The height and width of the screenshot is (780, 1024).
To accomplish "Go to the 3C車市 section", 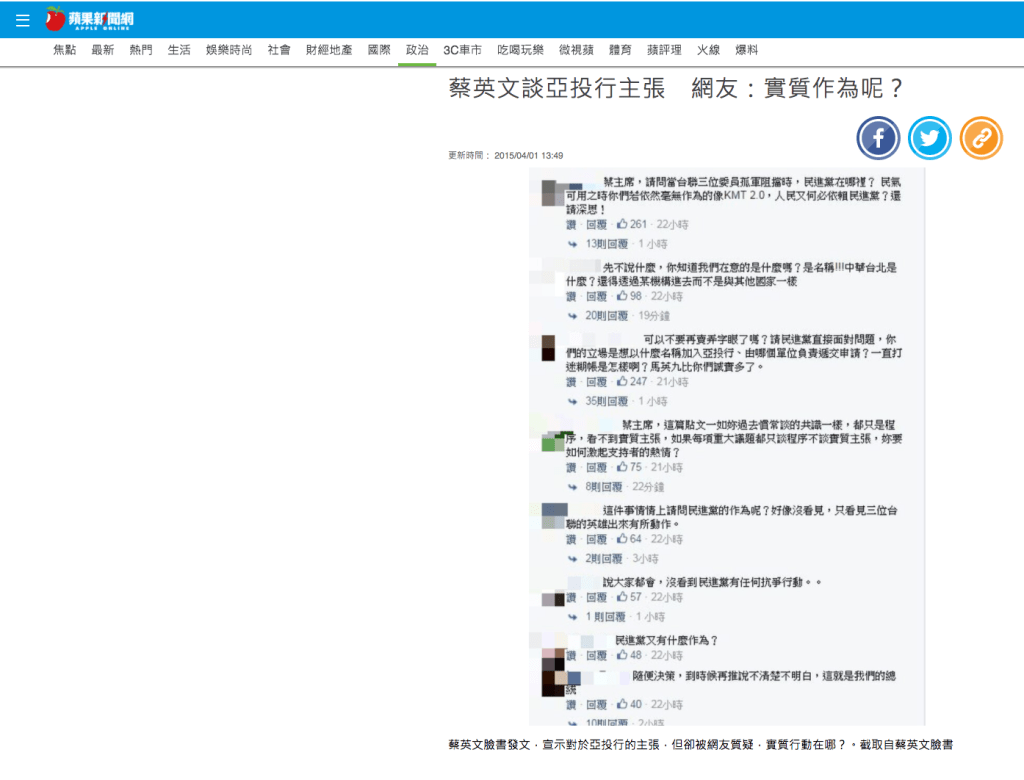I will pos(462,50).
